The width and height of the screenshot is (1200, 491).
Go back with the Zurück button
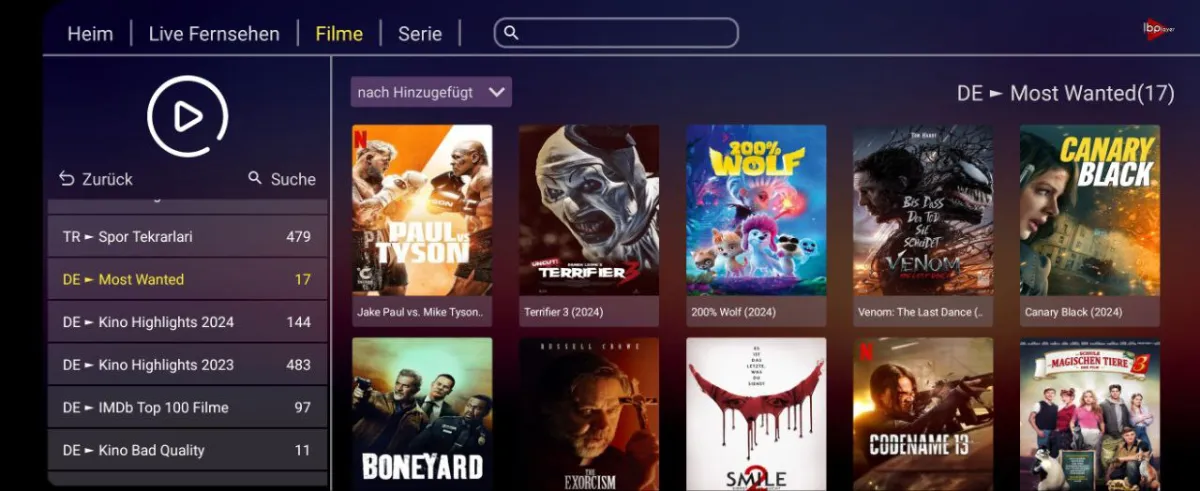click(96, 179)
